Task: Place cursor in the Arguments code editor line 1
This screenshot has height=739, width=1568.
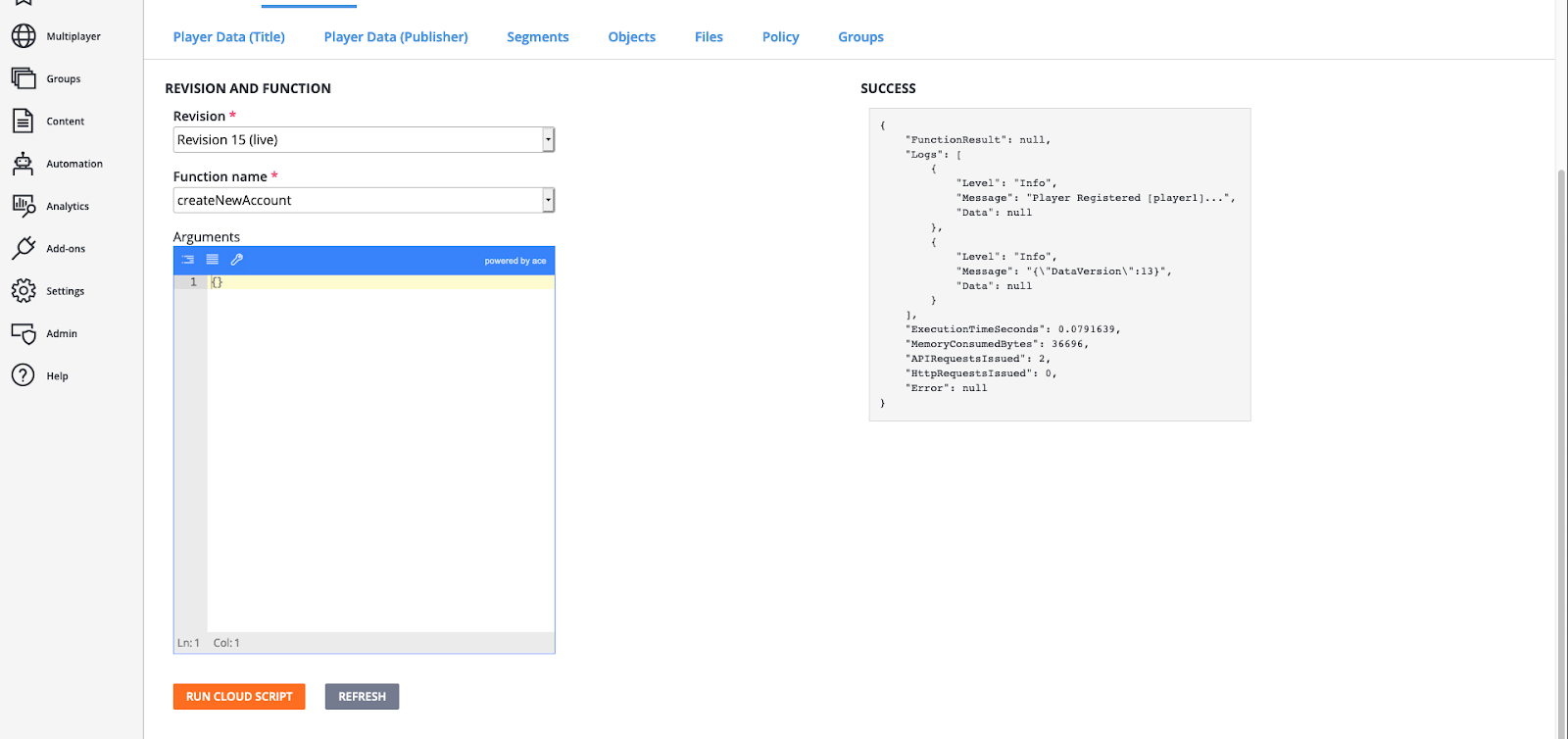Action: (x=380, y=282)
